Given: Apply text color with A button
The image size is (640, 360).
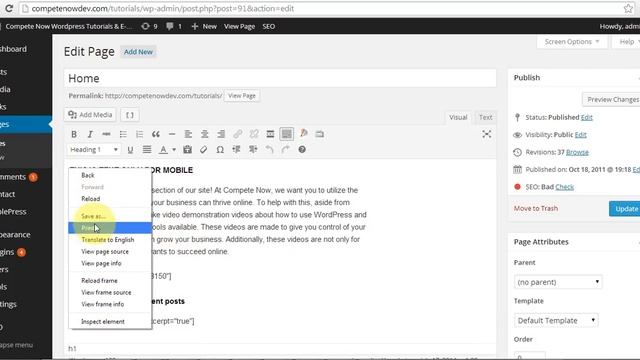Looking at the screenshot, I should 163,150.
